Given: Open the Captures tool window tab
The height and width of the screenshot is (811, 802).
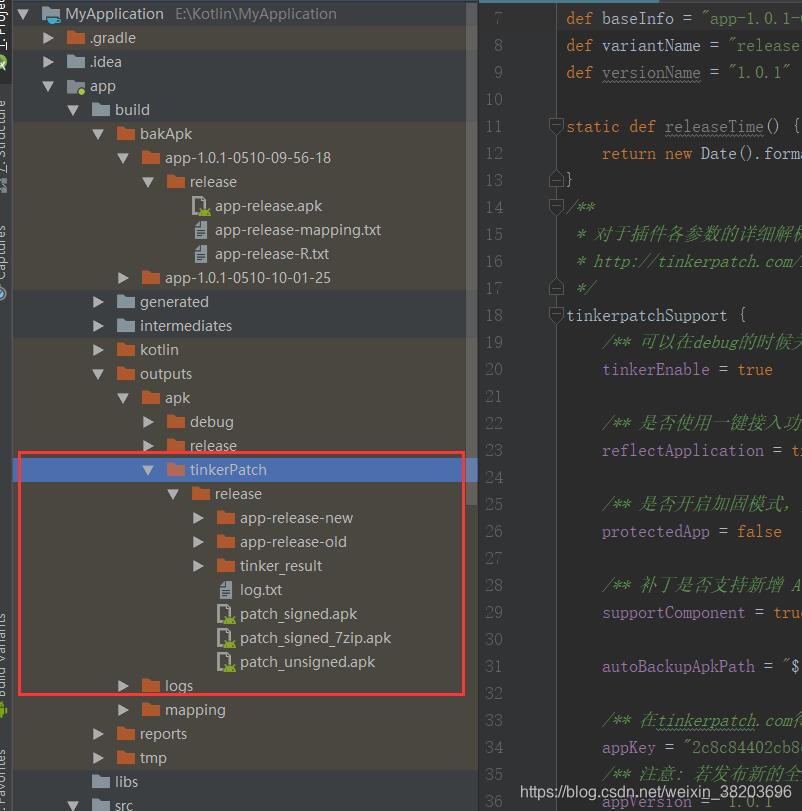Looking at the screenshot, I should click(4, 261).
